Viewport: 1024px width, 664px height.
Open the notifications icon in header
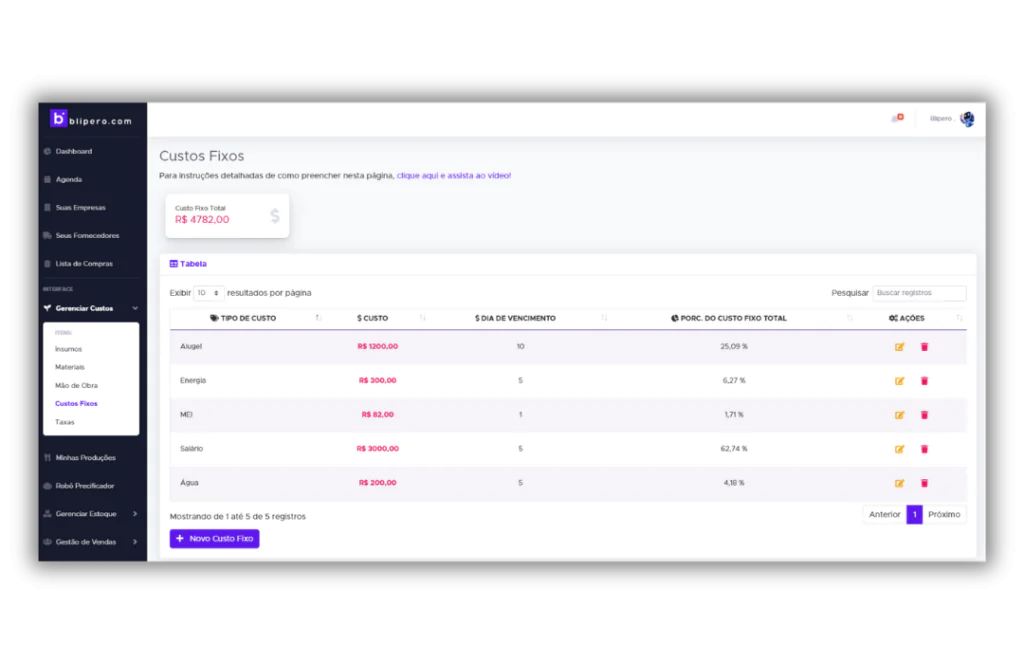[897, 119]
